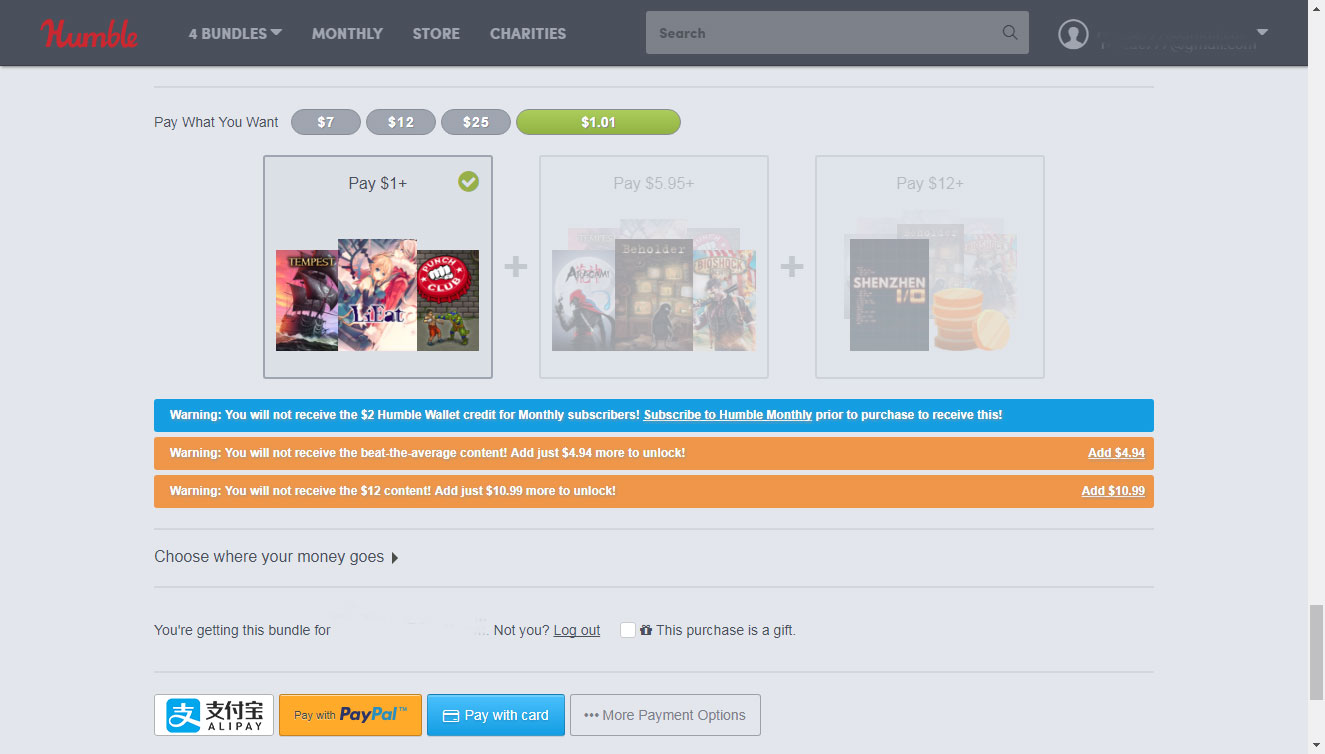Click the Tempest game cover
This screenshot has height=754, width=1325.
(x=306, y=300)
